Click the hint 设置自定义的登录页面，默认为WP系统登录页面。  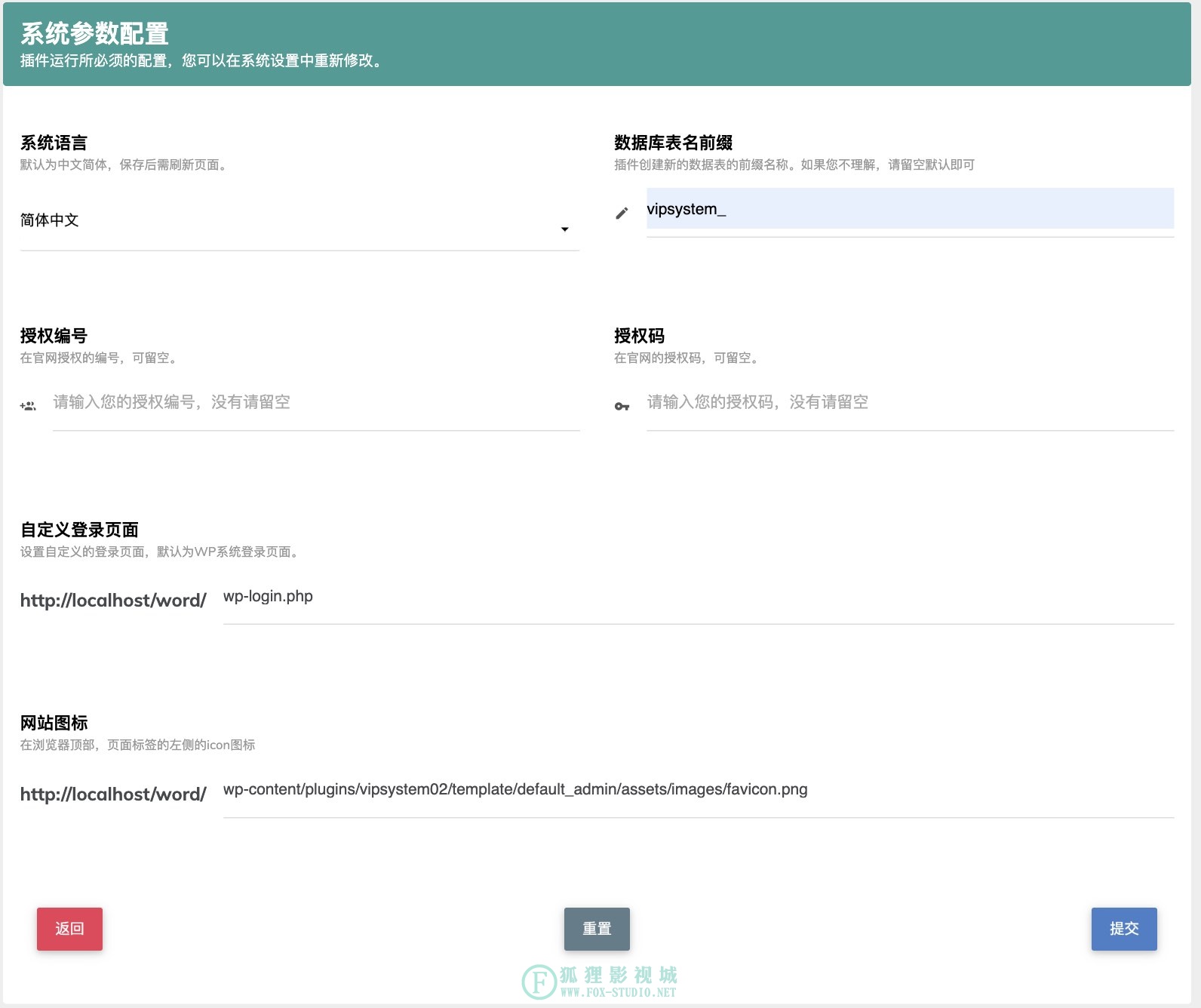161,552
